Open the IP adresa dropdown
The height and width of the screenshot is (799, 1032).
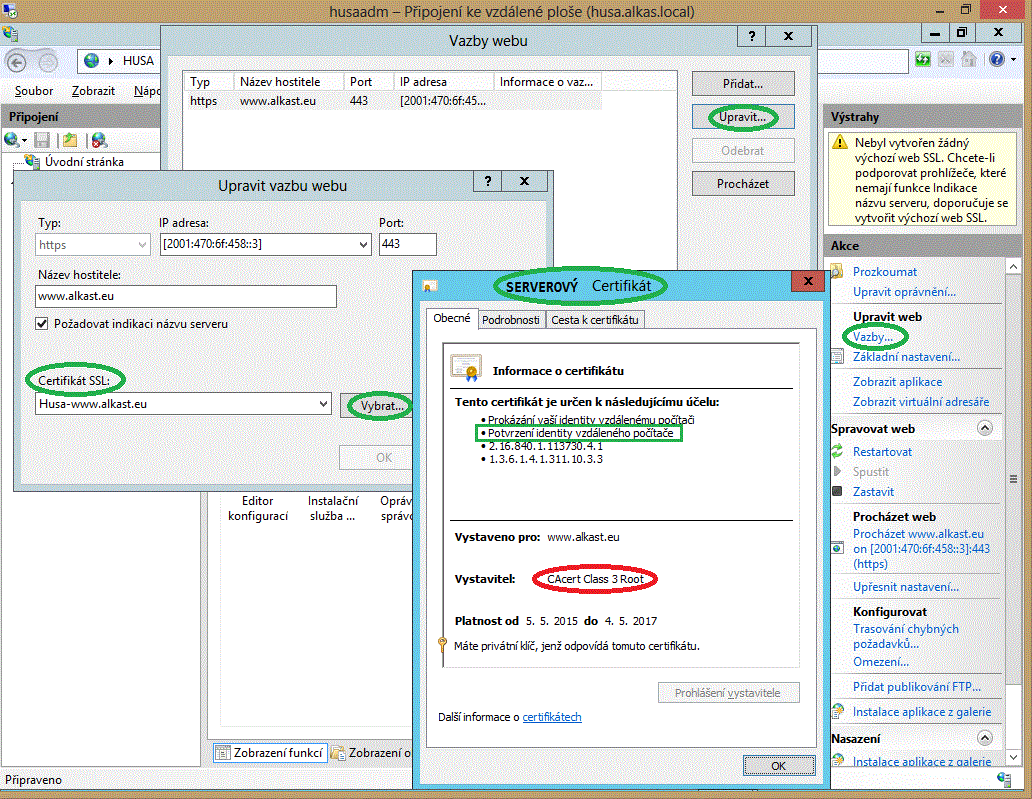pyautogui.click(x=362, y=244)
